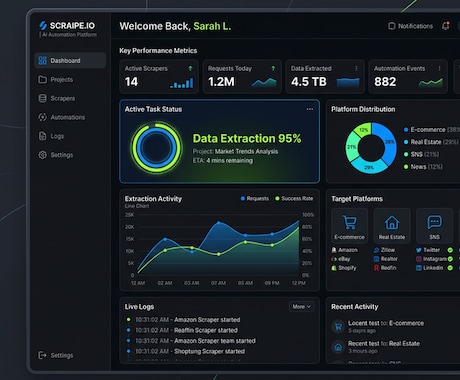Open Logs in the sidebar
460x380 pixels.
[70, 136]
